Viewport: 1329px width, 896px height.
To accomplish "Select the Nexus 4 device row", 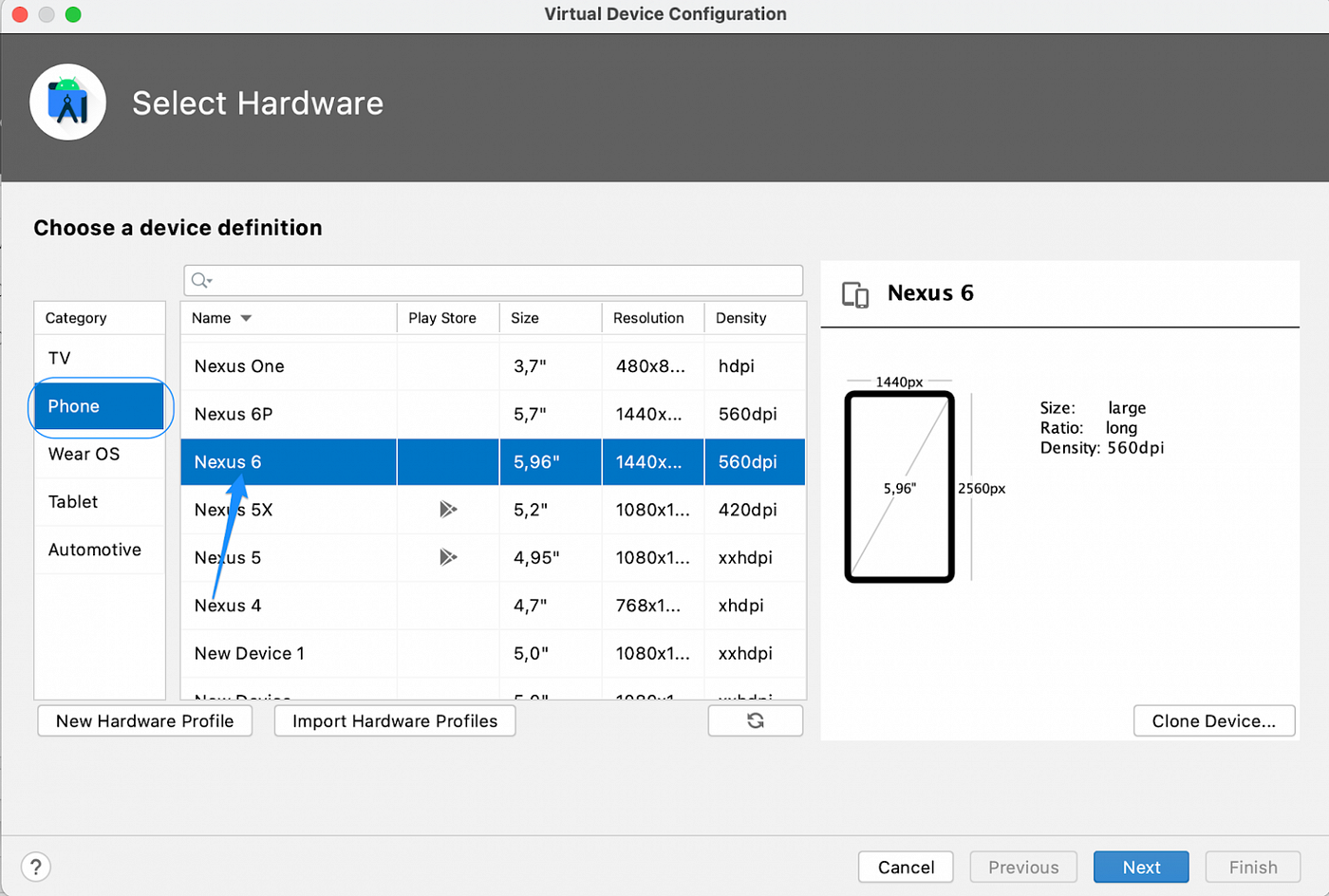I will [x=494, y=606].
